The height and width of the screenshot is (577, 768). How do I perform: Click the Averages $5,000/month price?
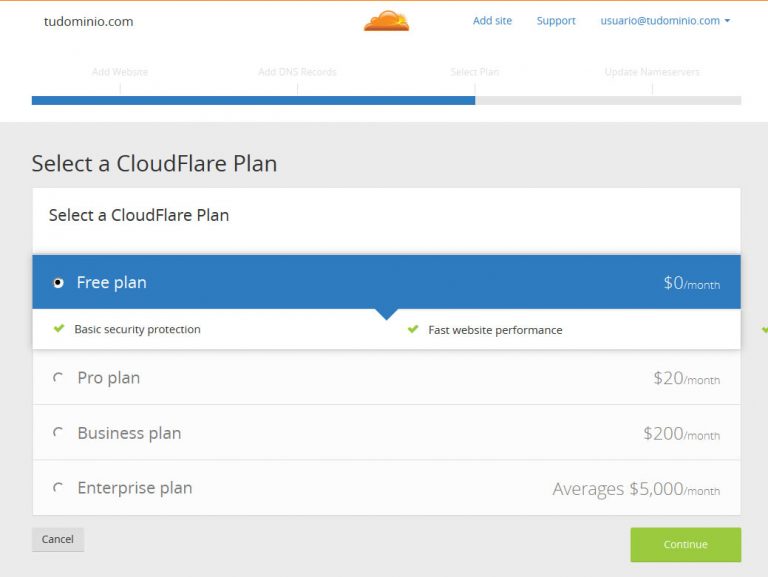636,489
